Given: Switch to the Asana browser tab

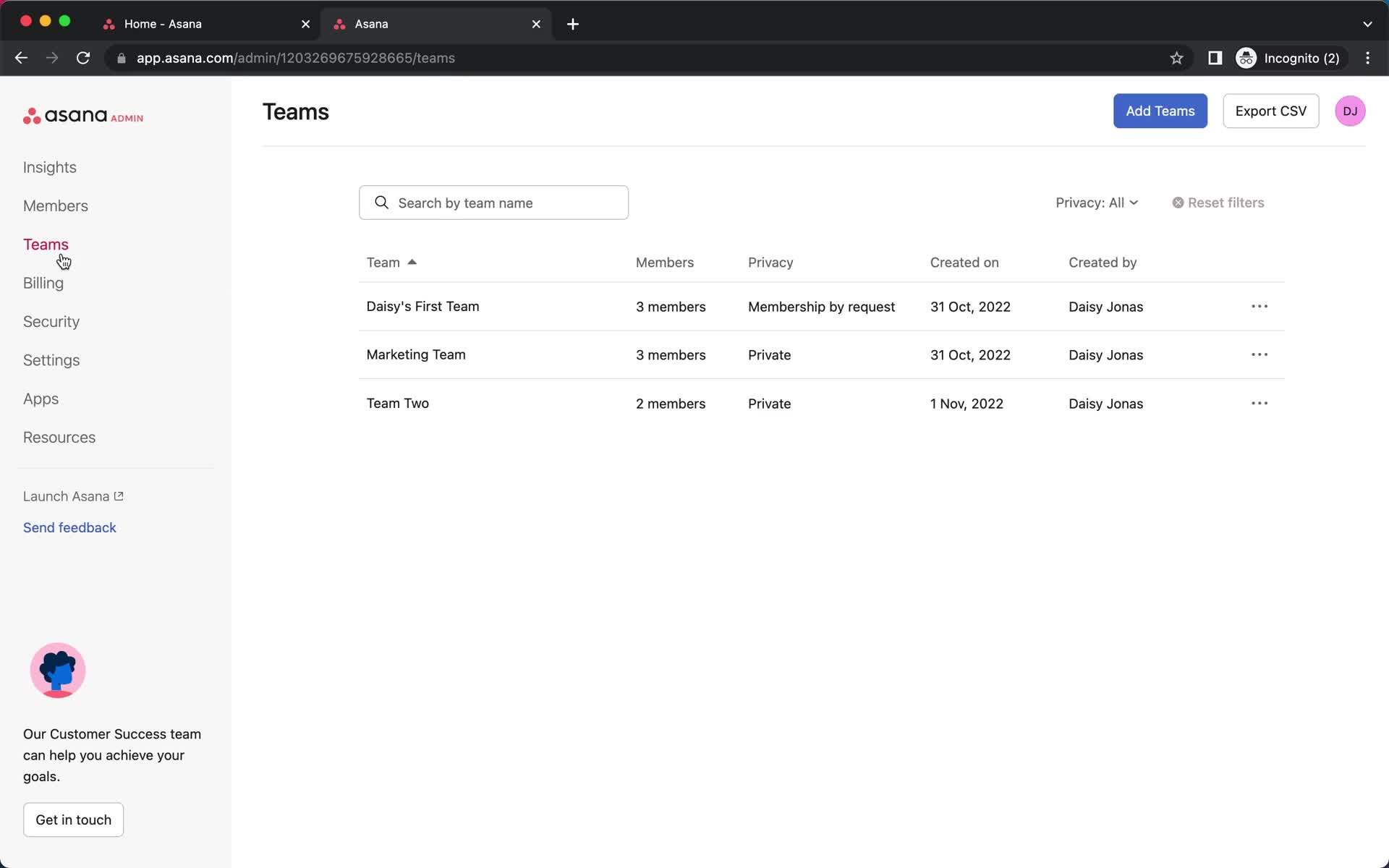Looking at the screenshot, I should (x=436, y=24).
